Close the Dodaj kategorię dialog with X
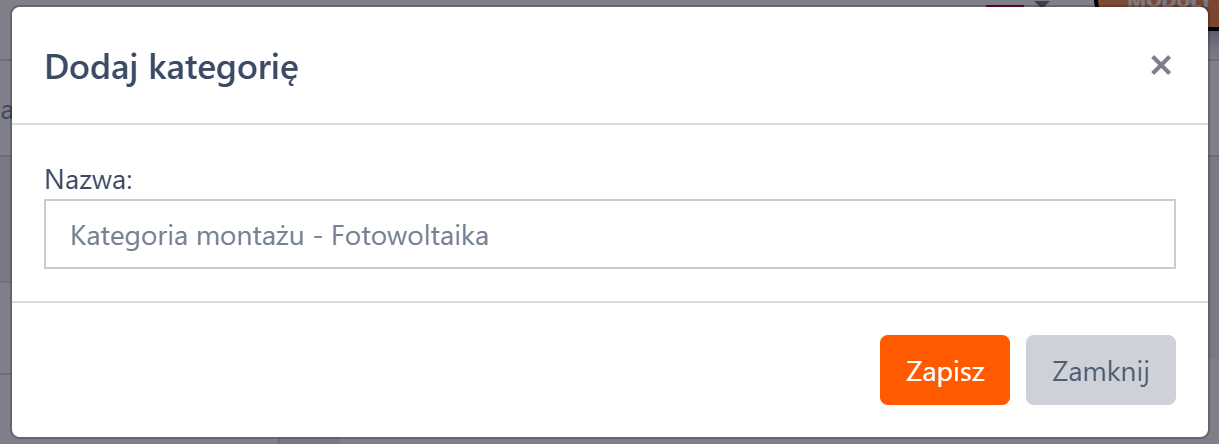Image resolution: width=1219 pixels, height=444 pixels. (x=1160, y=66)
